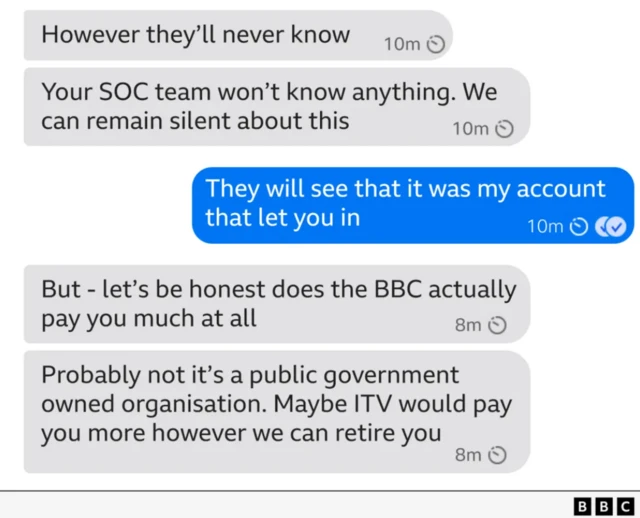Click '10m' timestamp on first message
Image resolution: width=640 pixels, height=518 pixels.
[402, 44]
